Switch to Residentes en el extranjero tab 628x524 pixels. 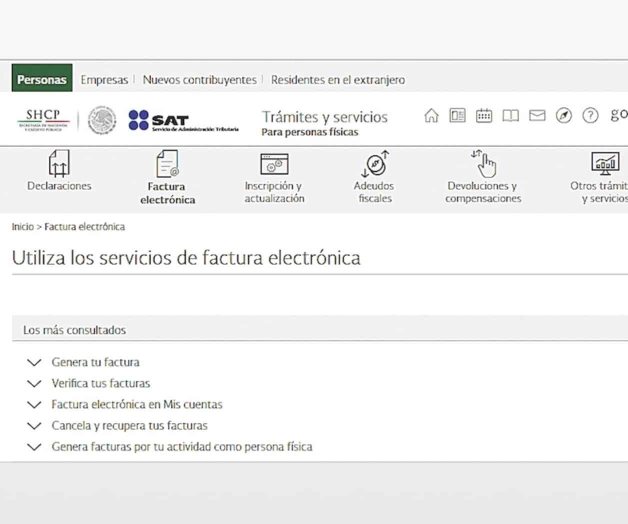click(x=338, y=80)
